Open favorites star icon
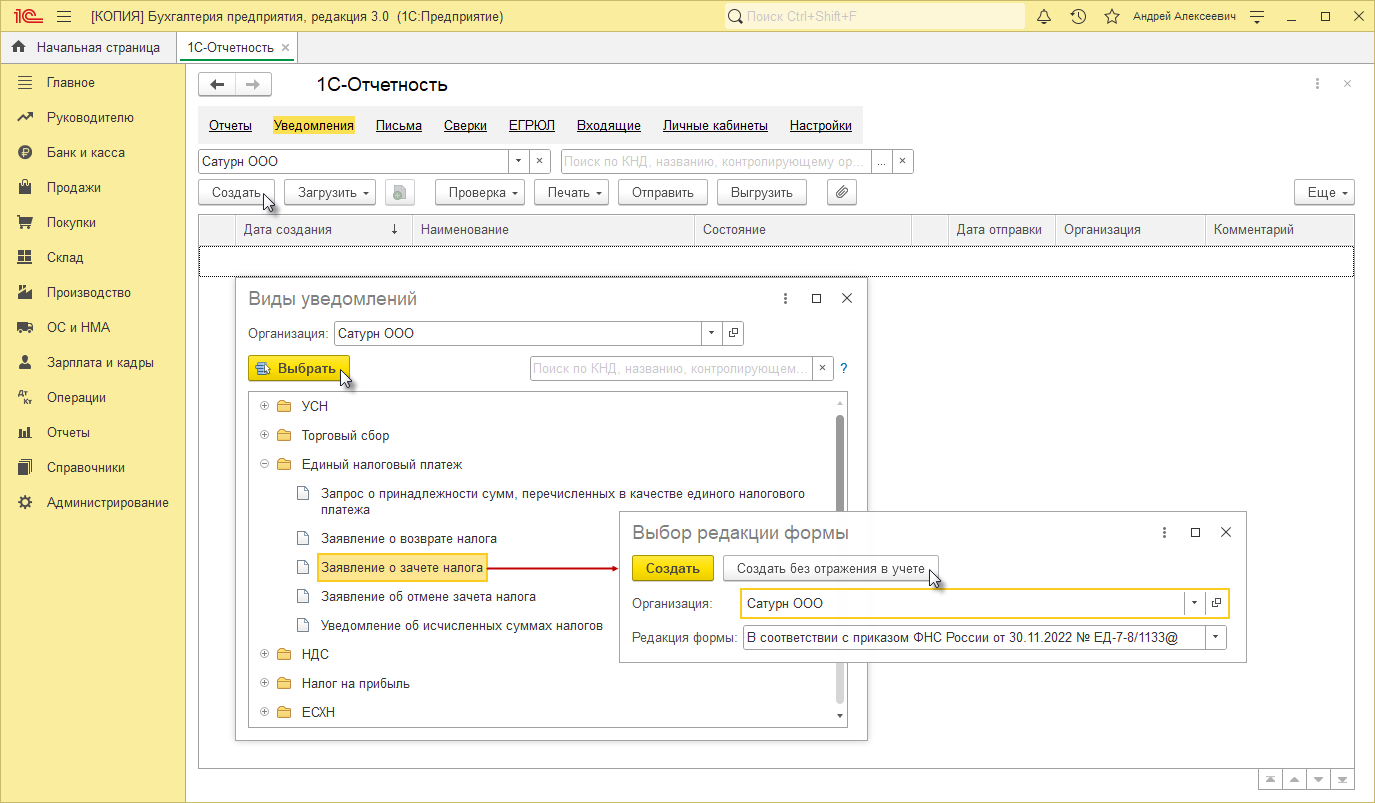The width and height of the screenshot is (1375, 803). (x=1111, y=17)
